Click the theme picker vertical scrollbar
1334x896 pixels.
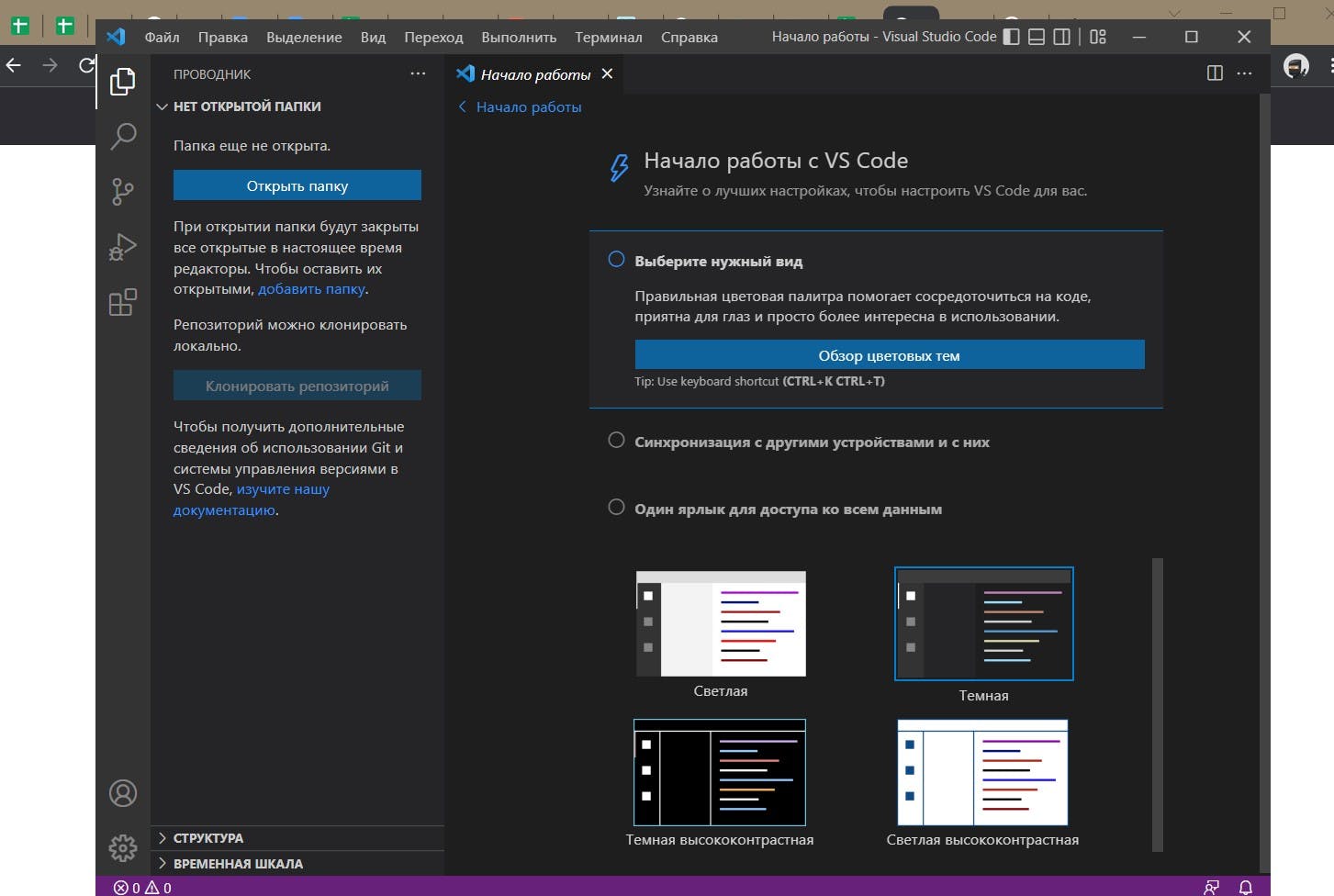point(1157,705)
